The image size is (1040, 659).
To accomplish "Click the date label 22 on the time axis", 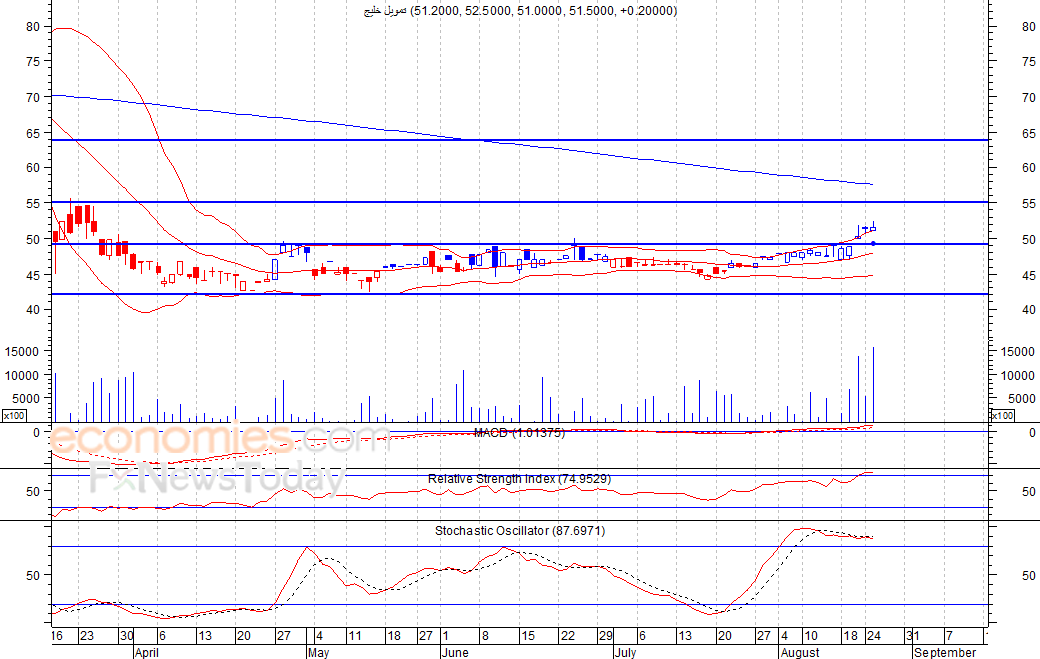I will [568, 636].
